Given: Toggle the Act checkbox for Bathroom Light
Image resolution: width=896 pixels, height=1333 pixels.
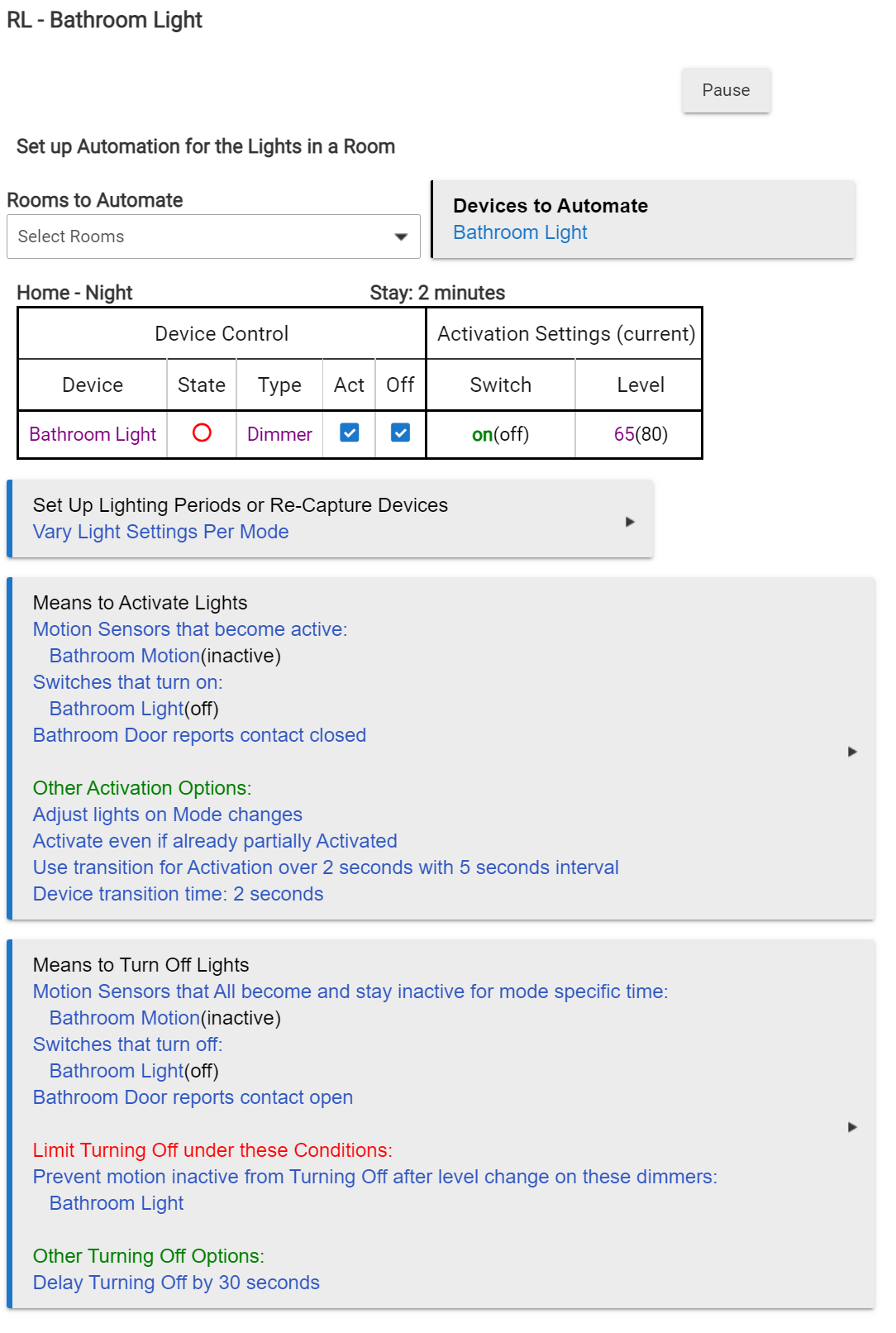Looking at the screenshot, I should pyautogui.click(x=350, y=432).
